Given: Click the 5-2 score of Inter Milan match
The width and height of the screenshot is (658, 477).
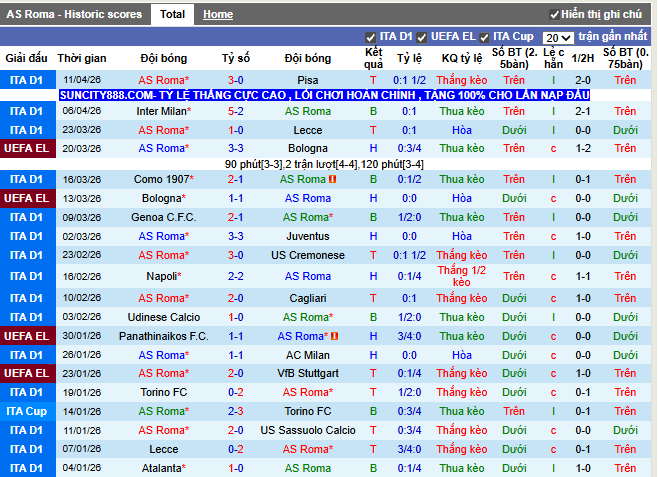Looking at the screenshot, I should click(x=236, y=111).
